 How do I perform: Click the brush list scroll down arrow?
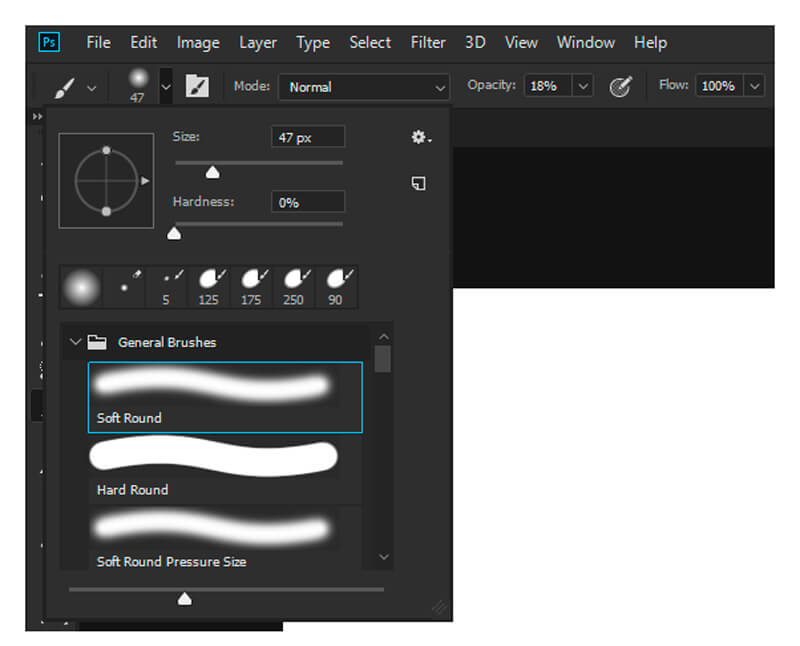384,557
